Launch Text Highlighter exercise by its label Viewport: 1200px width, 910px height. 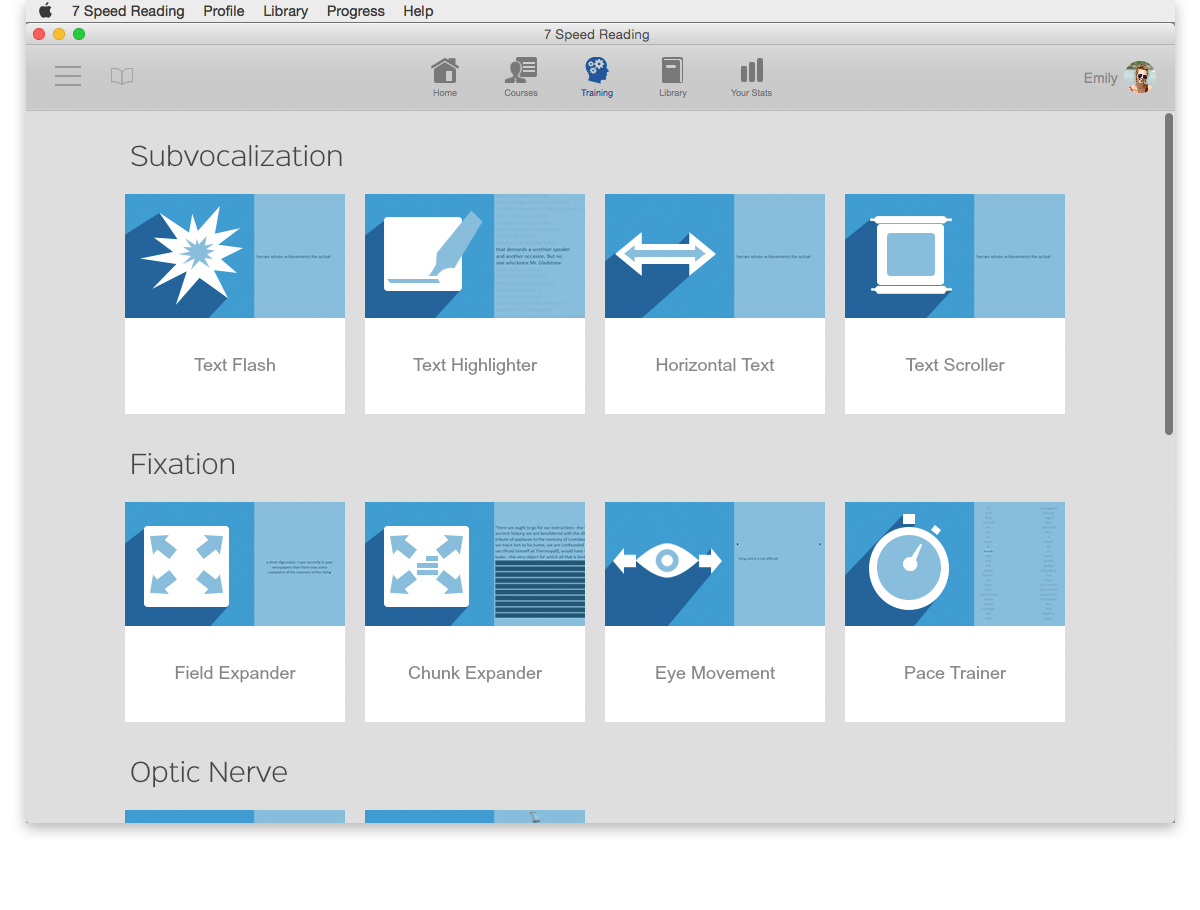coord(475,365)
